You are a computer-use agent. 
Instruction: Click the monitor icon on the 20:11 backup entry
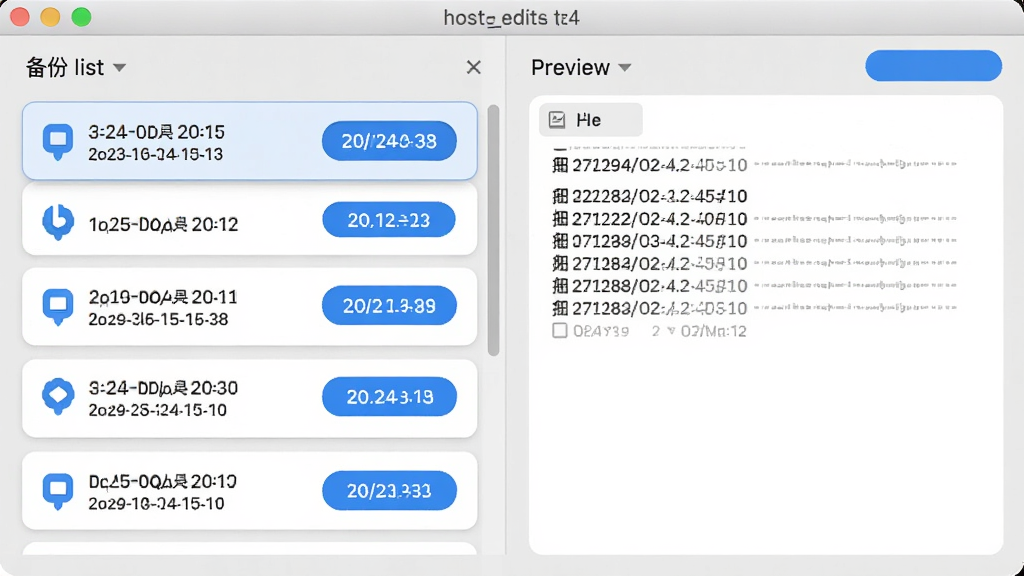[x=58, y=306]
